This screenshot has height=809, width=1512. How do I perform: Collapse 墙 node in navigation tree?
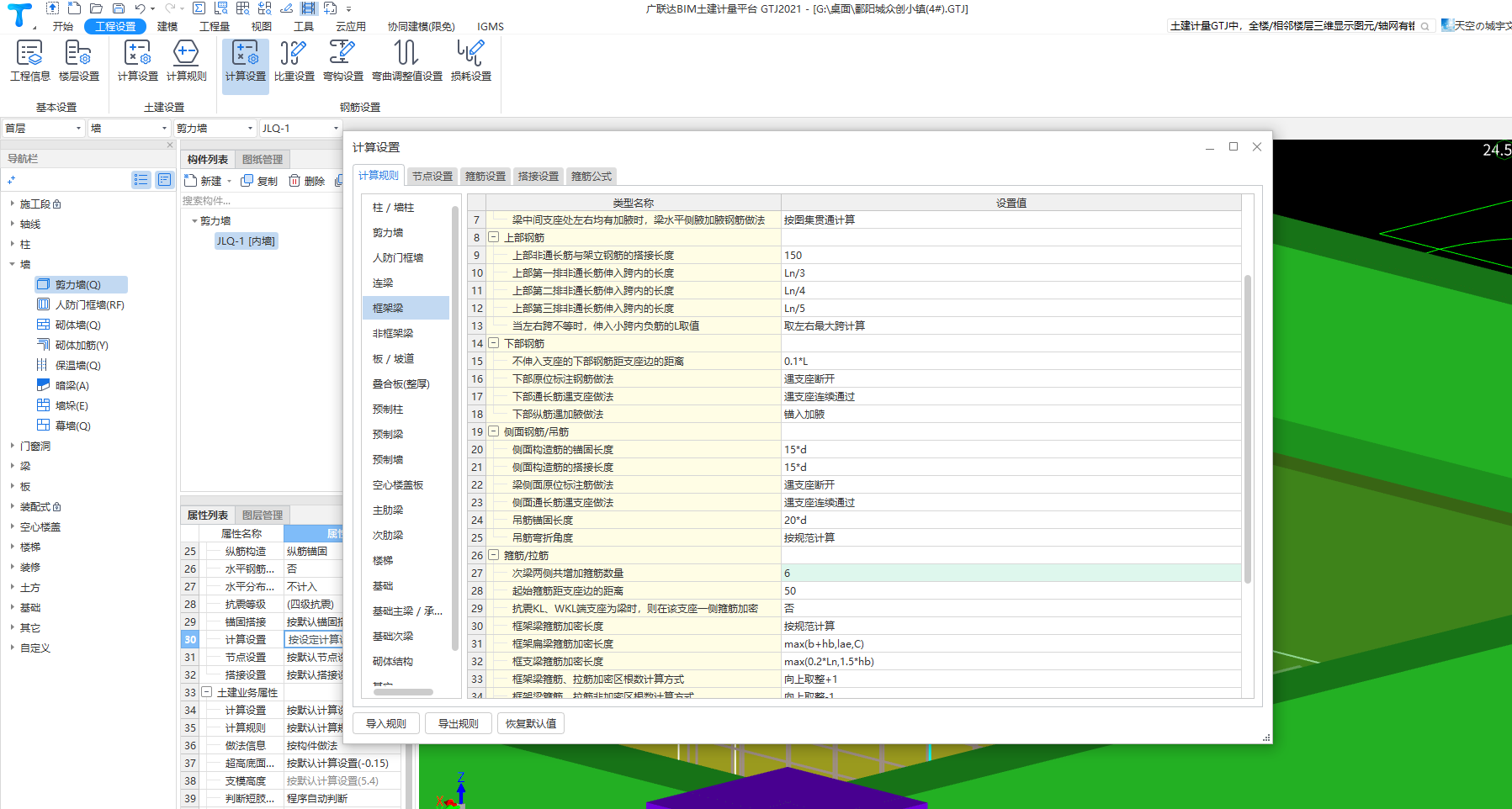point(12,264)
